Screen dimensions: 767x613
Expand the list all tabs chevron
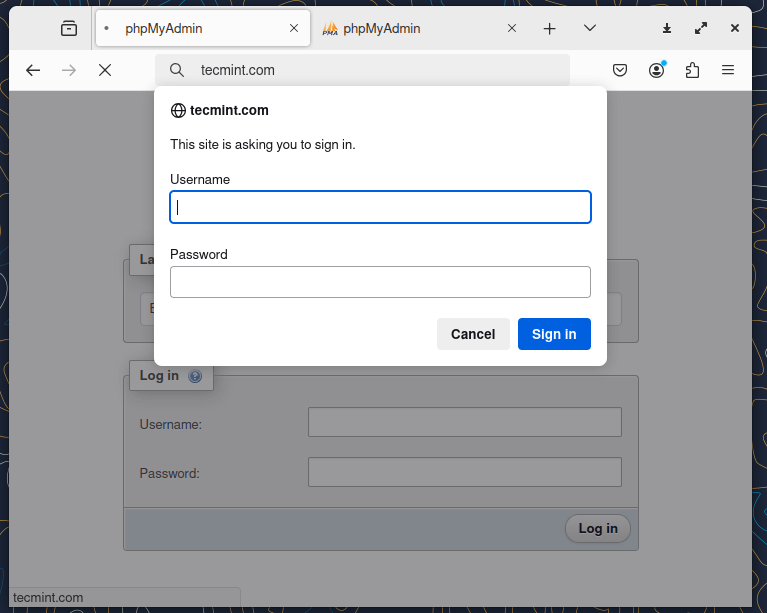[x=590, y=29]
